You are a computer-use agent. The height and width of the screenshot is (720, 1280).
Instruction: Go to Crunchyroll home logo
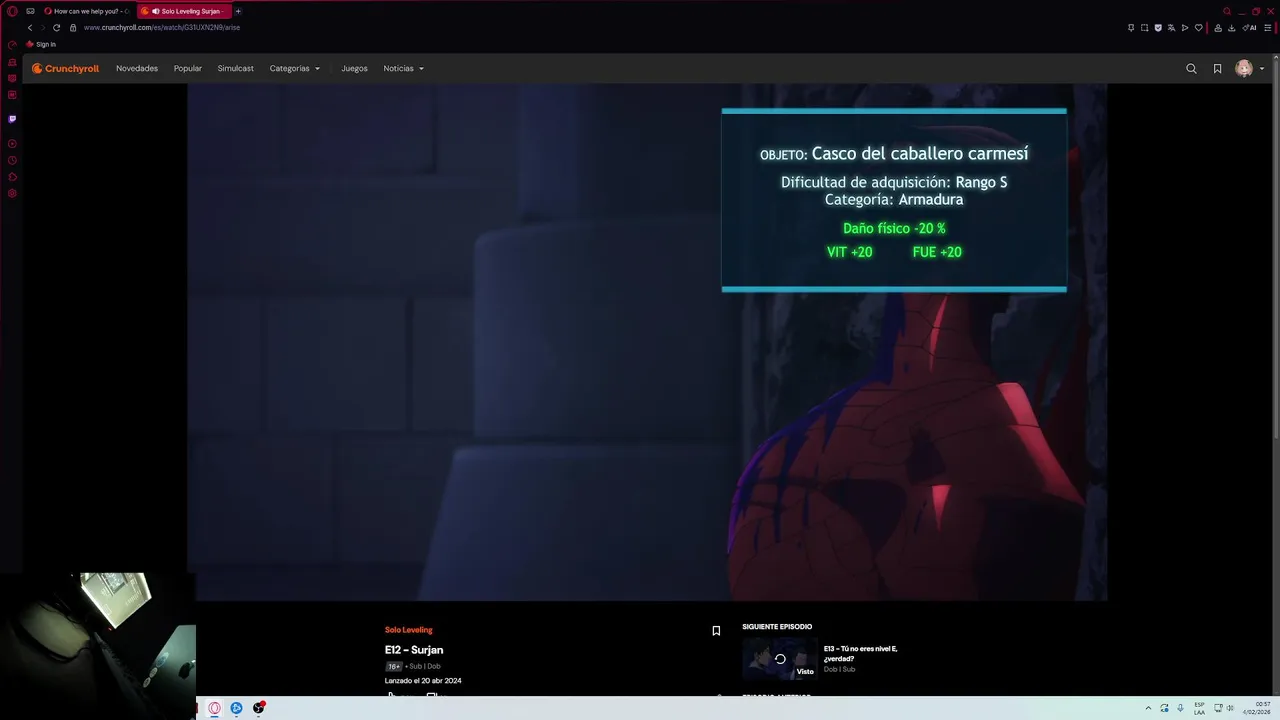(66, 69)
